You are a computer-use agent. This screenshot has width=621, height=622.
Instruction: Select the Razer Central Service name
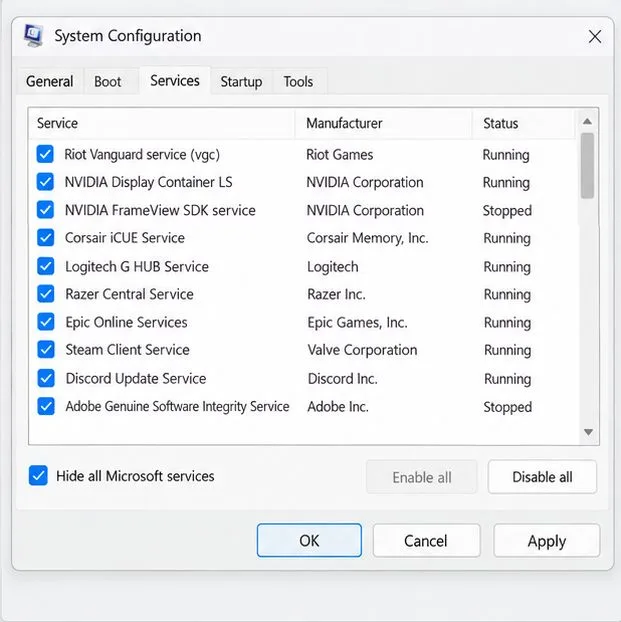(129, 294)
